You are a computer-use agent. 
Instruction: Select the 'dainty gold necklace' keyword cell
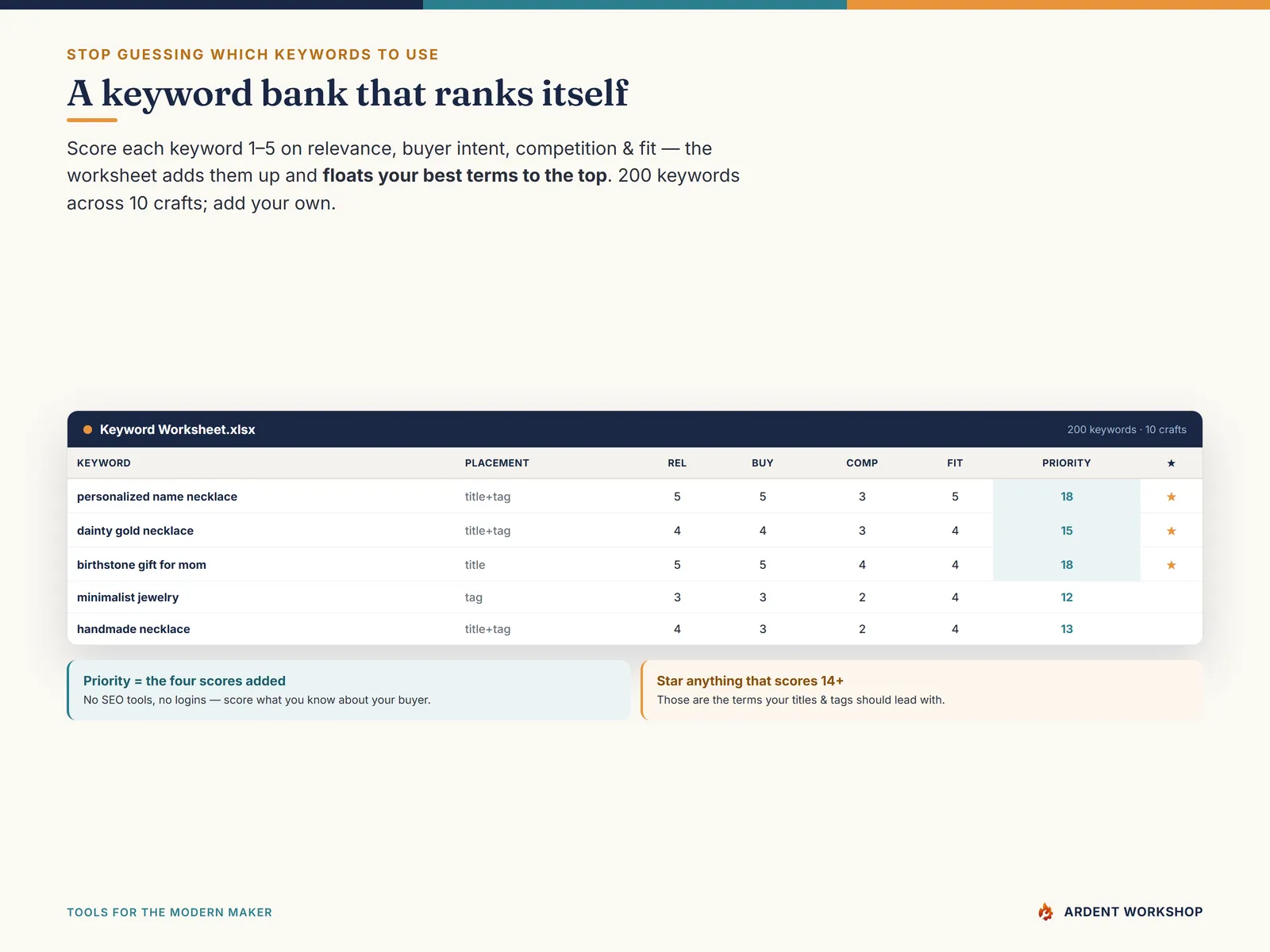(x=135, y=531)
